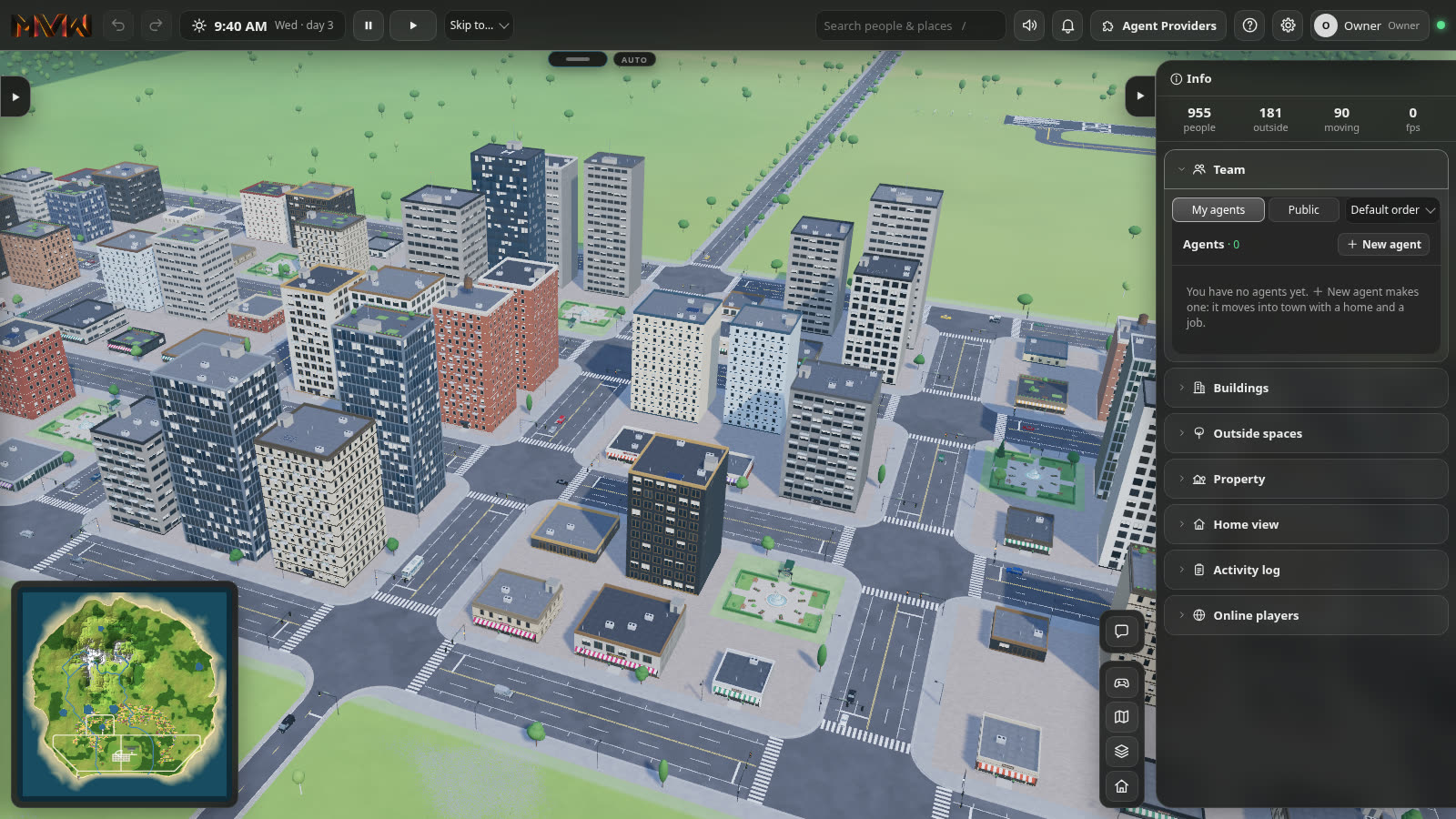The image size is (1456, 819).
Task: Open the chat bubble icon
Action: (x=1121, y=632)
